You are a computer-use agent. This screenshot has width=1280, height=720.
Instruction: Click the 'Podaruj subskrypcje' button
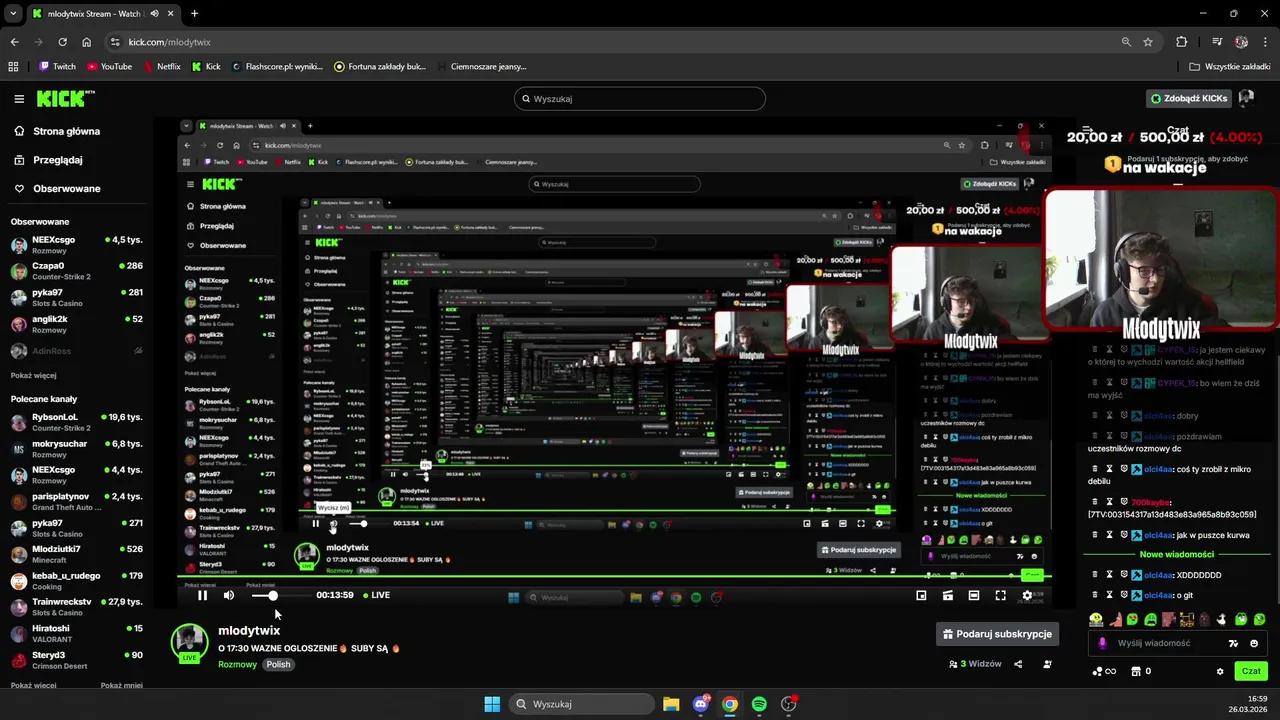point(997,634)
